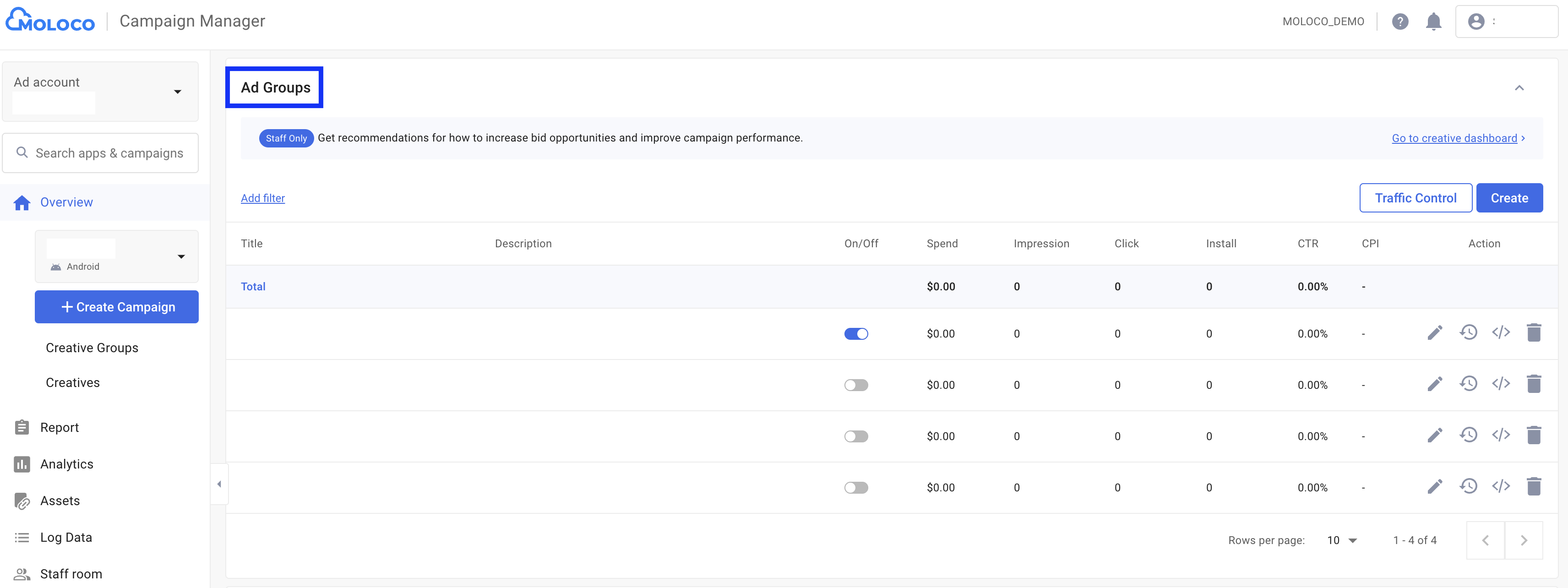This screenshot has width=1568, height=588.
Task: View change history of second ad group
Action: click(1468, 384)
